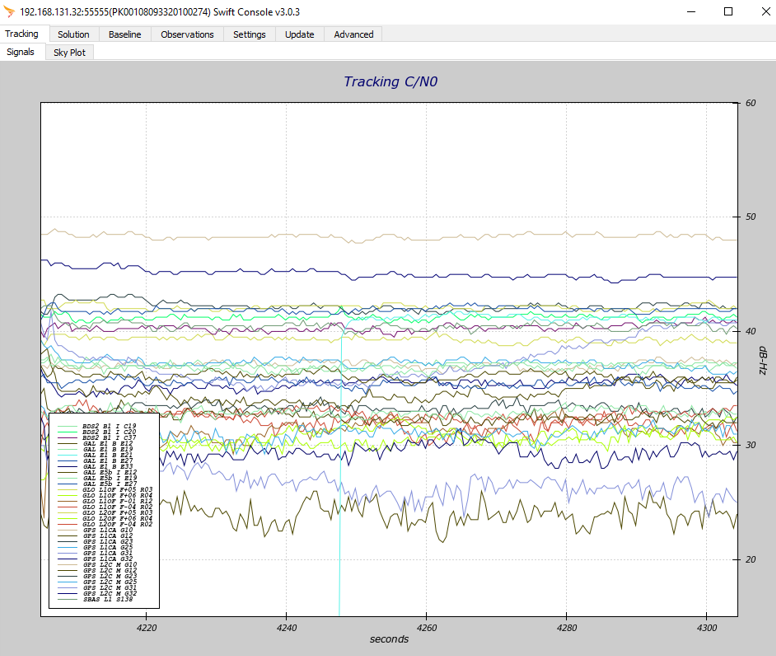Screen dimensions: 776x656
Task: Switch to the Tracking tab
Action: click(x=22, y=34)
